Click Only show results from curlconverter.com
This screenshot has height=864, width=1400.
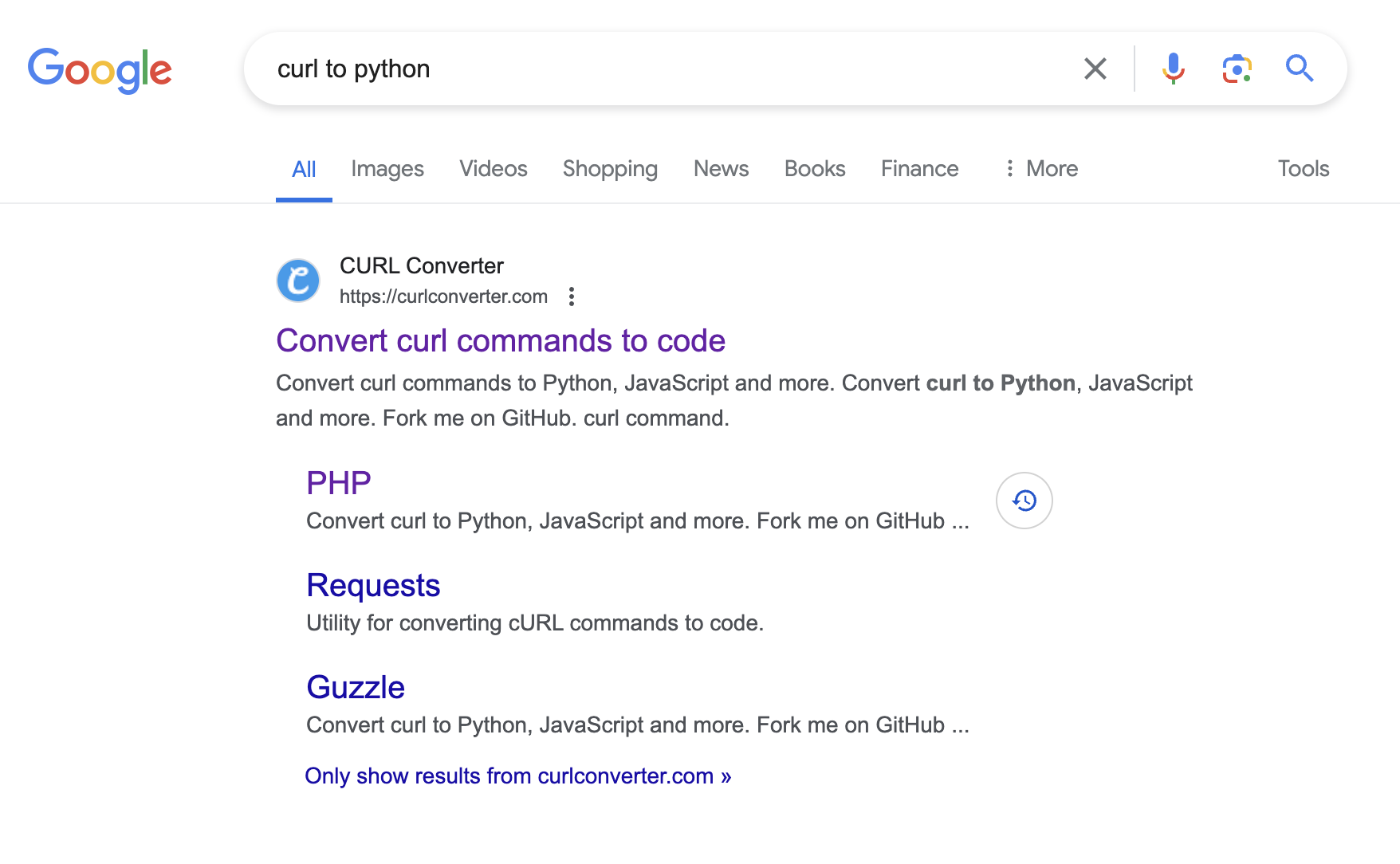(x=518, y=776)
